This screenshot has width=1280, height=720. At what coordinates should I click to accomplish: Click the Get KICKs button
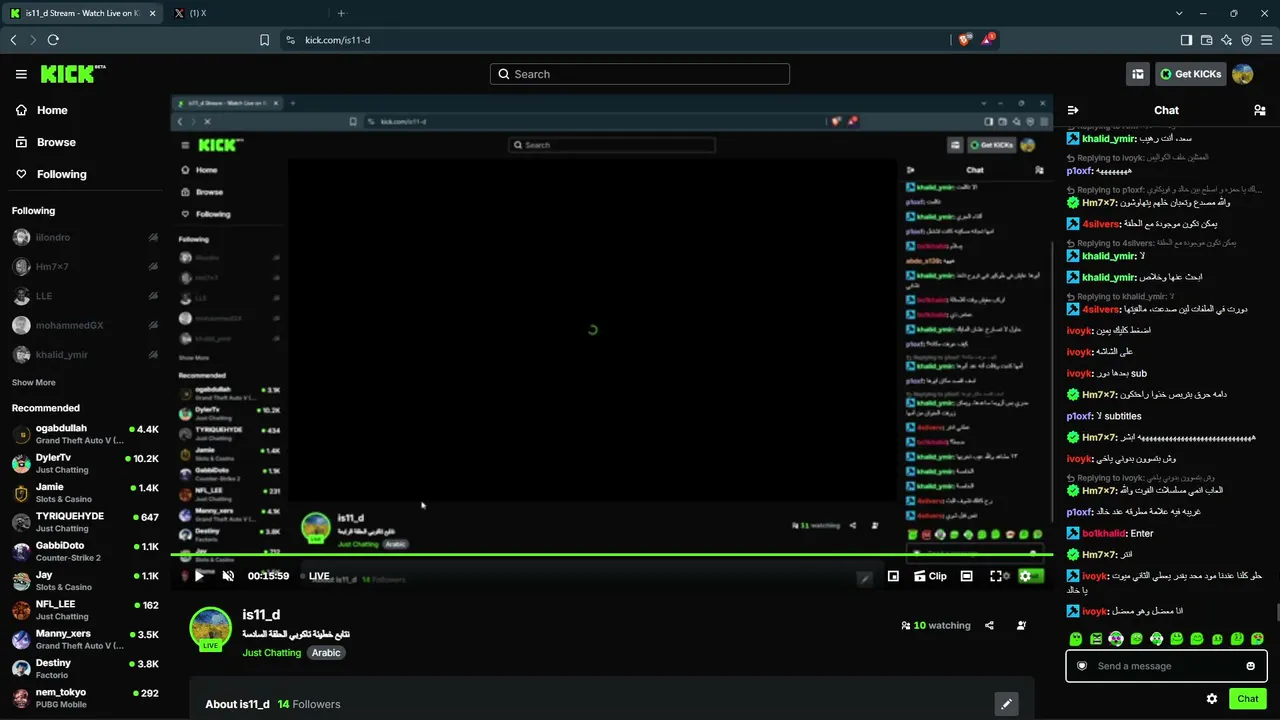coord(1191,74)
